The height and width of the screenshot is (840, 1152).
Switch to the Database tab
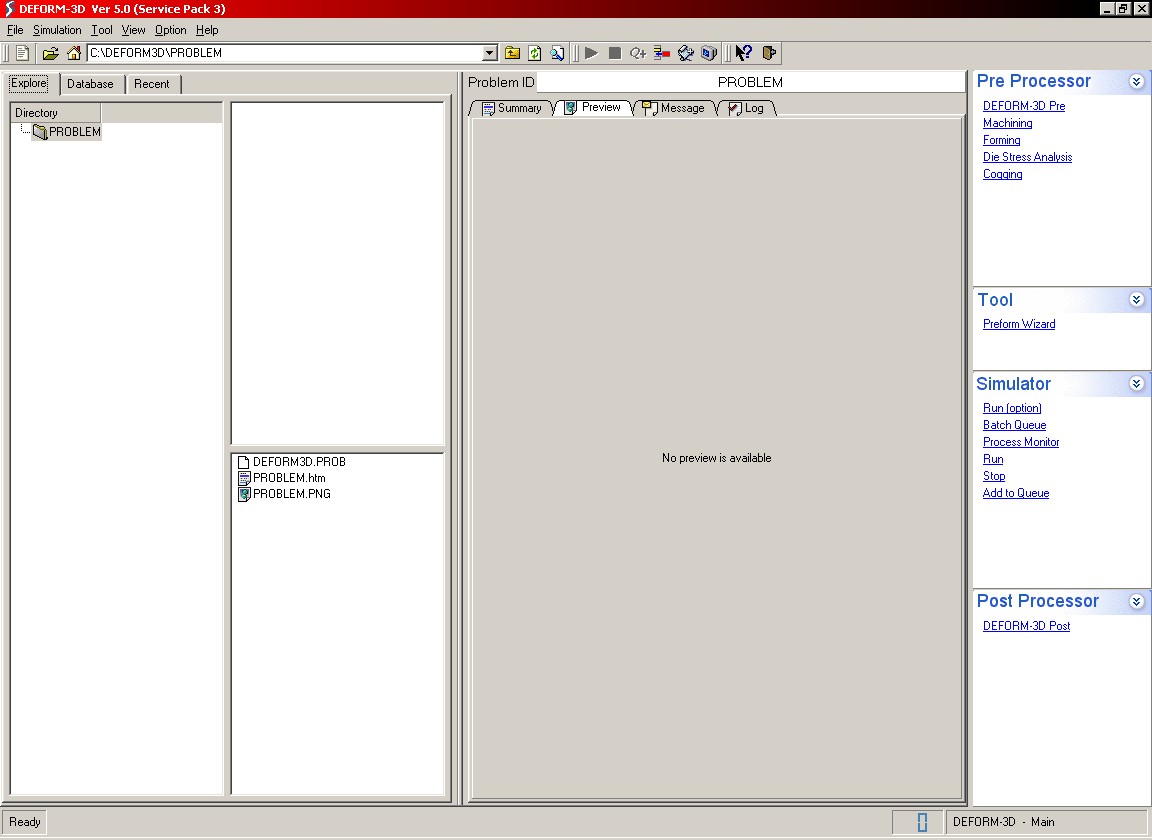coord(90,84)
